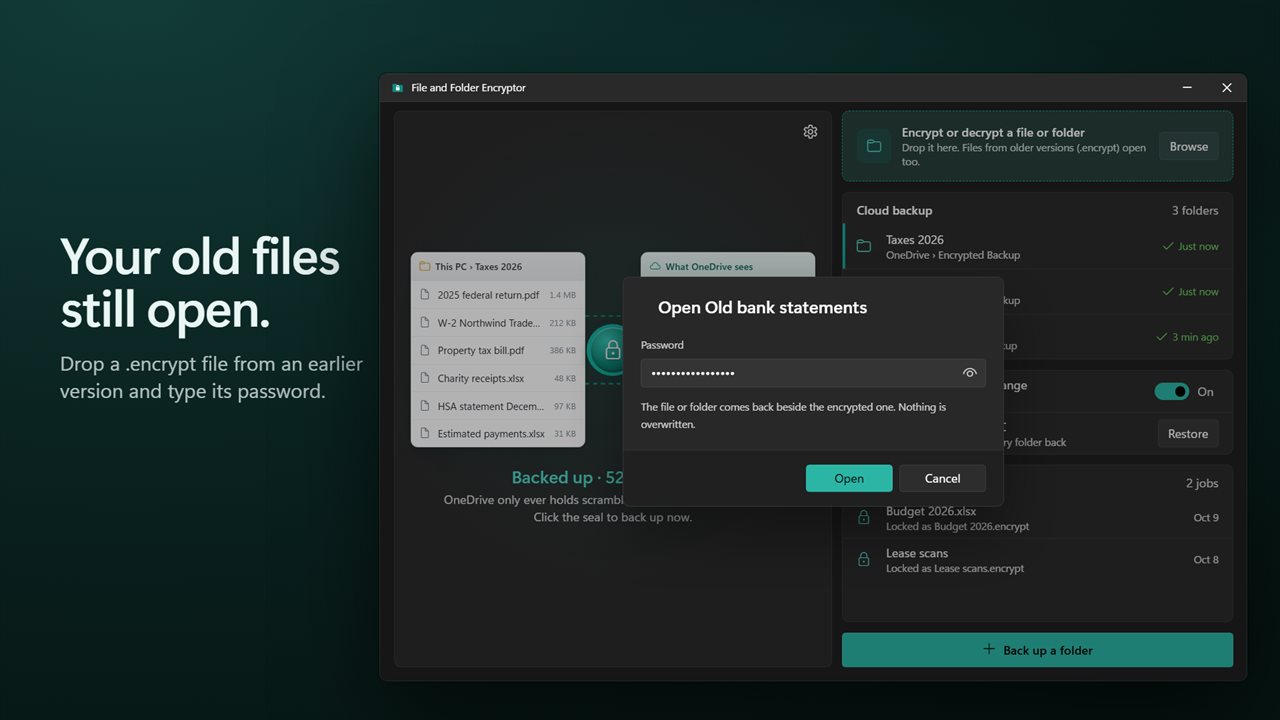Show the password with the eye icon
The image size is (1280, 720).
969,373
